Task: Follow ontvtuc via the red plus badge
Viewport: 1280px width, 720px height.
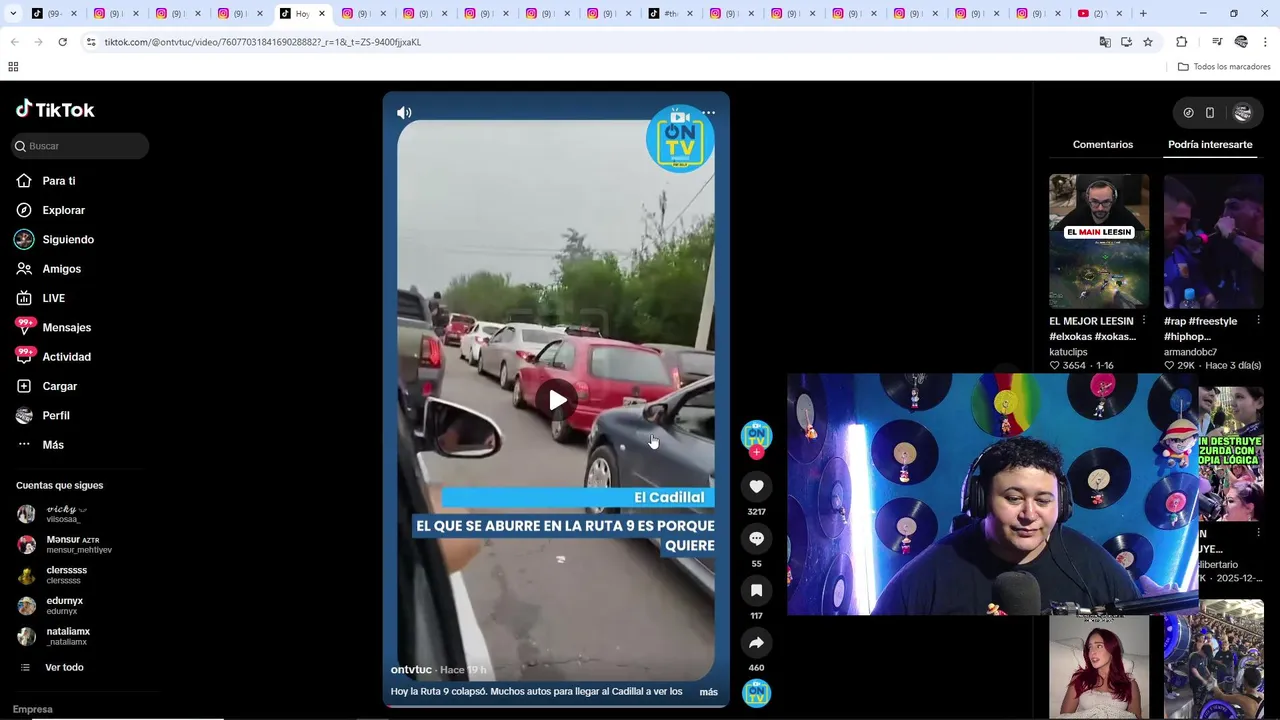Action: pyautogui.click(x=756, y=453)
